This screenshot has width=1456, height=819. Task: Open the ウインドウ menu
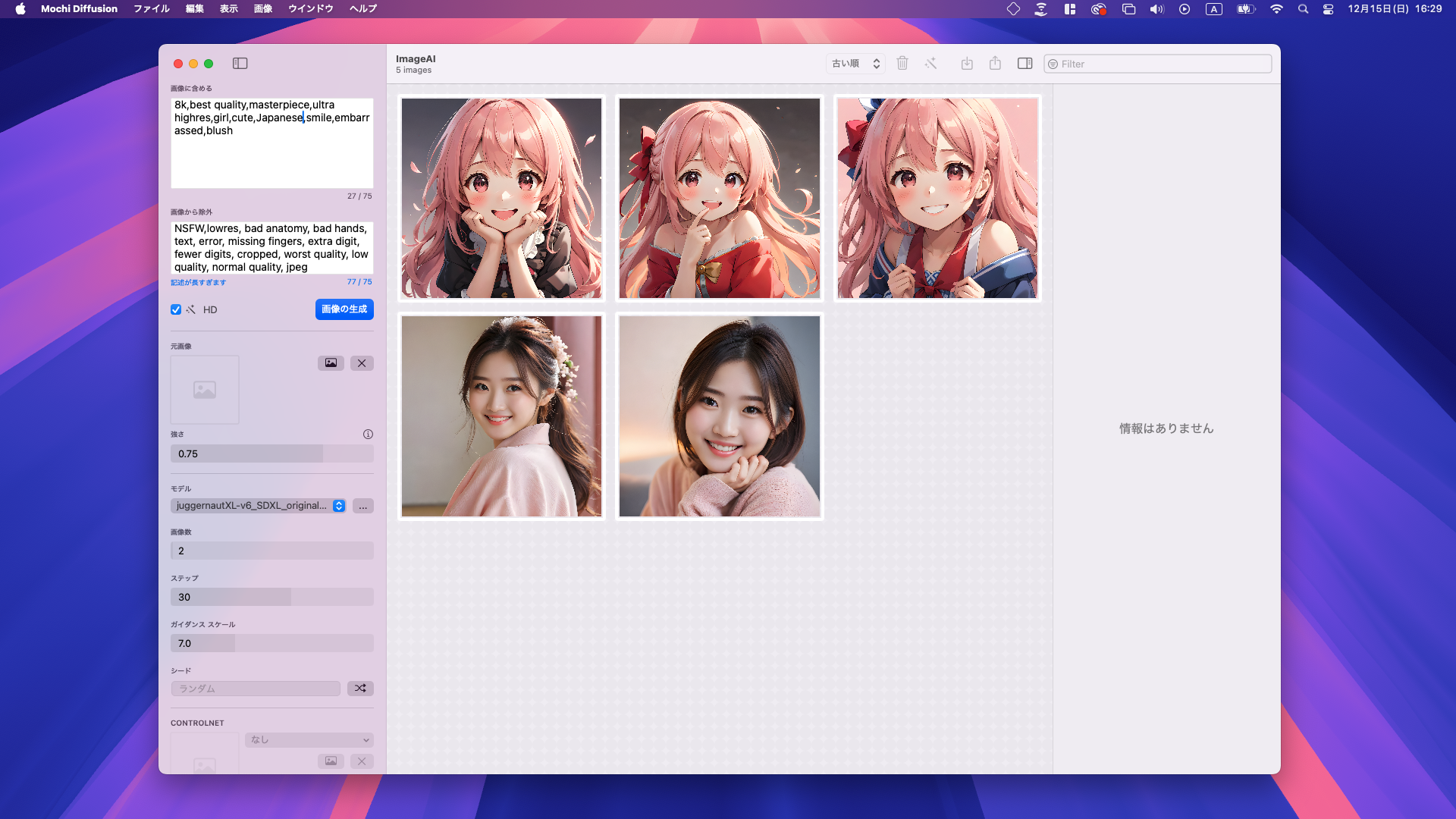point(311,9)
